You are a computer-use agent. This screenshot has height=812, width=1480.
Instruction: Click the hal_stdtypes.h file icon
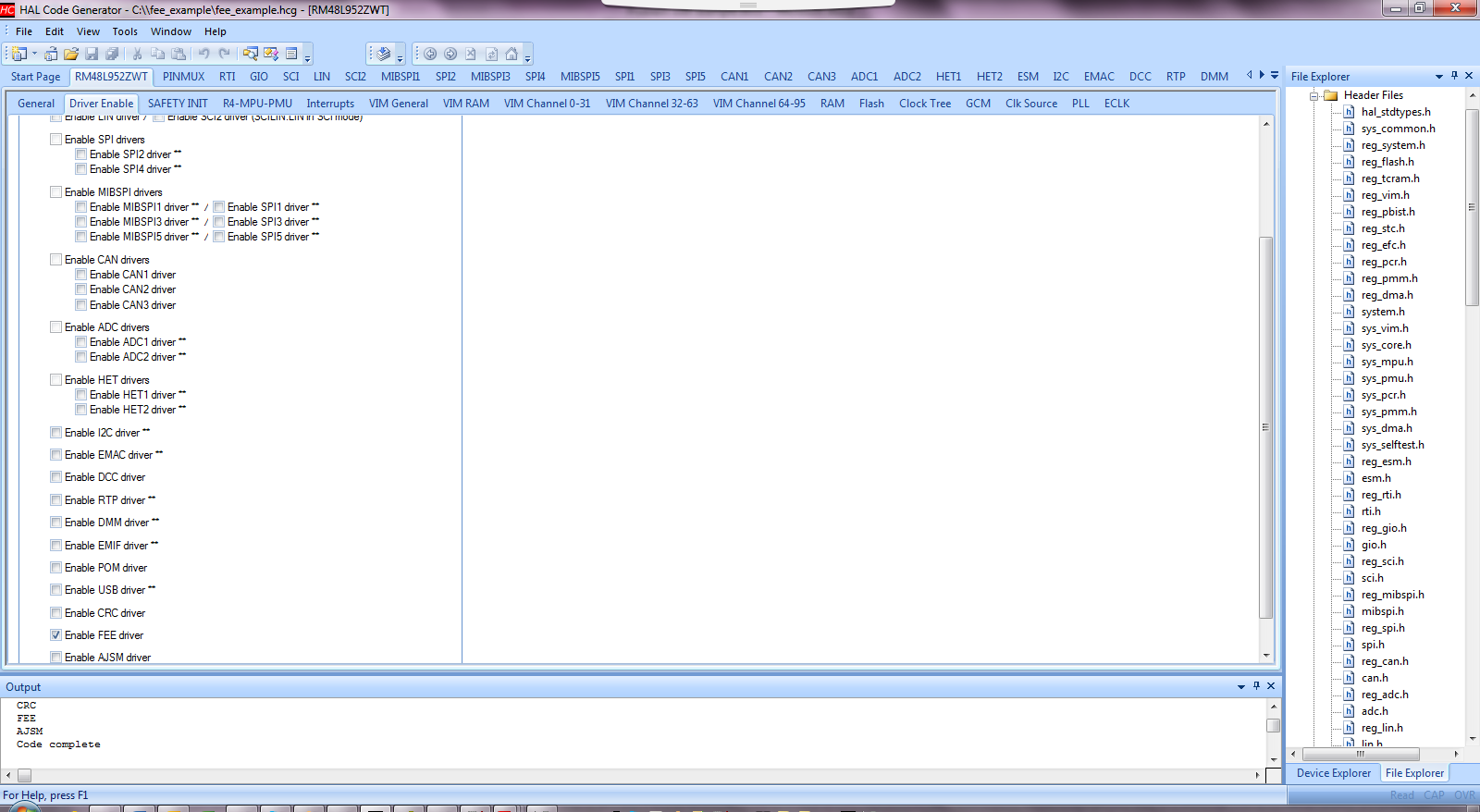pyautogui.click(x=1350, y=112)
